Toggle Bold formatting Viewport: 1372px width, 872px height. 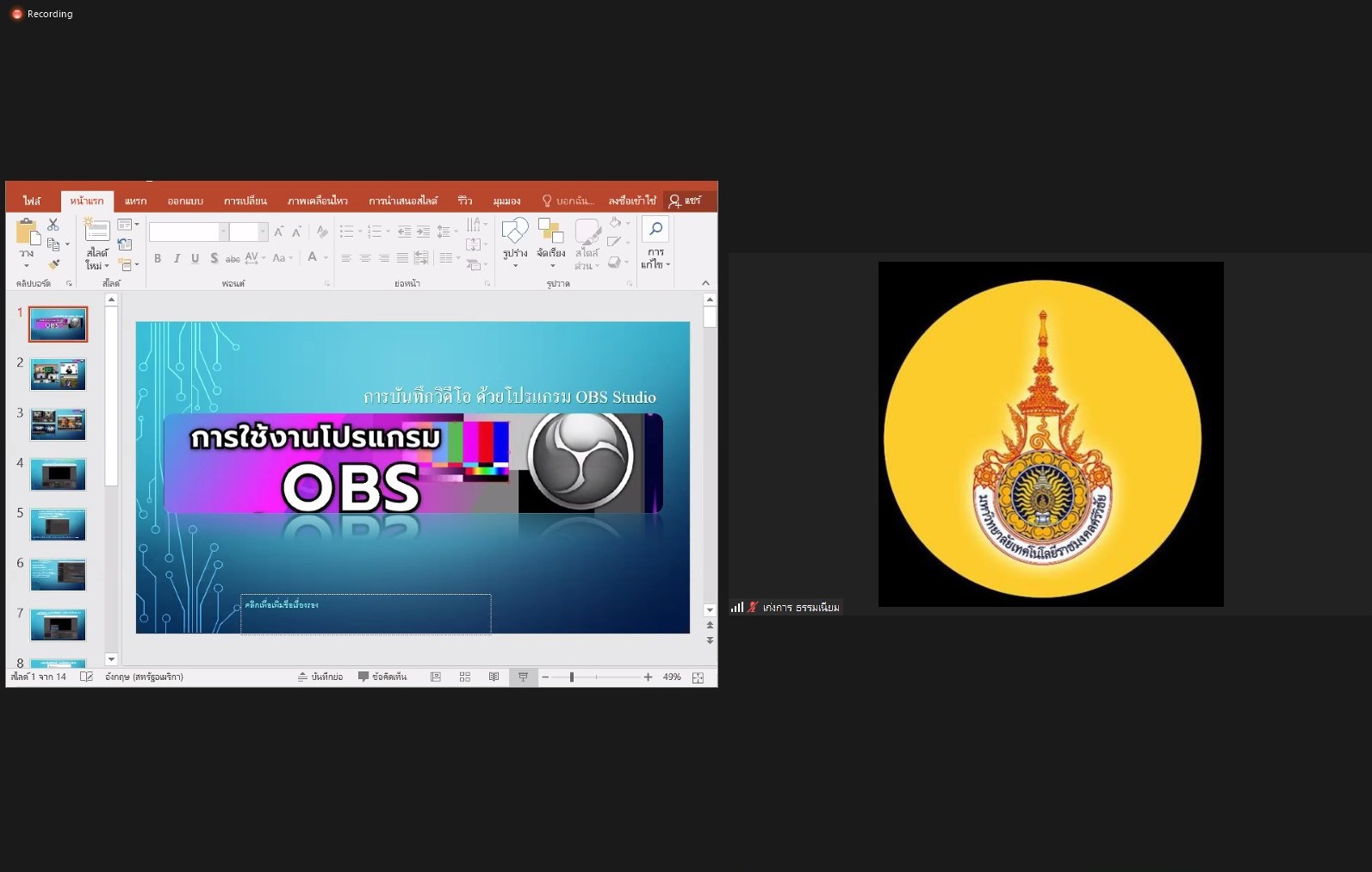158,258
